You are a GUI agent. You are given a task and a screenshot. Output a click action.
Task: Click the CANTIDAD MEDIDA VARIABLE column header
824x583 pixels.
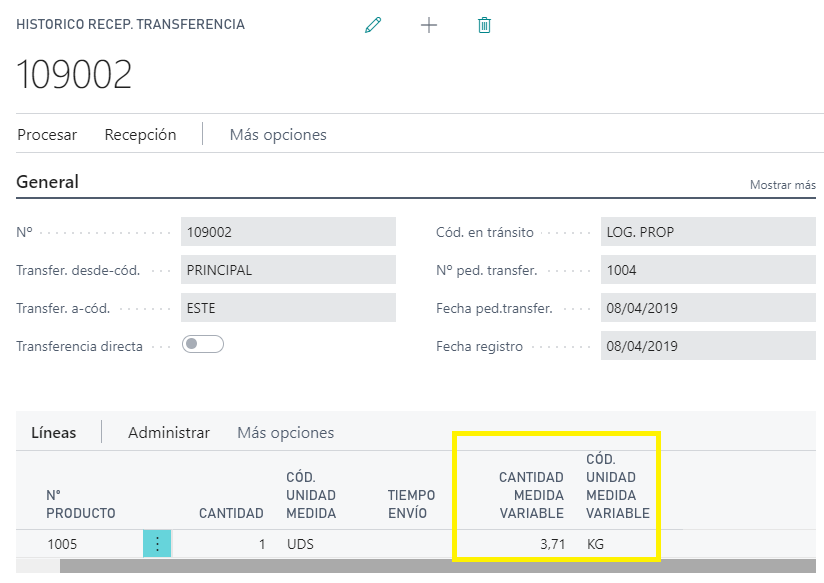click(531, 495)
